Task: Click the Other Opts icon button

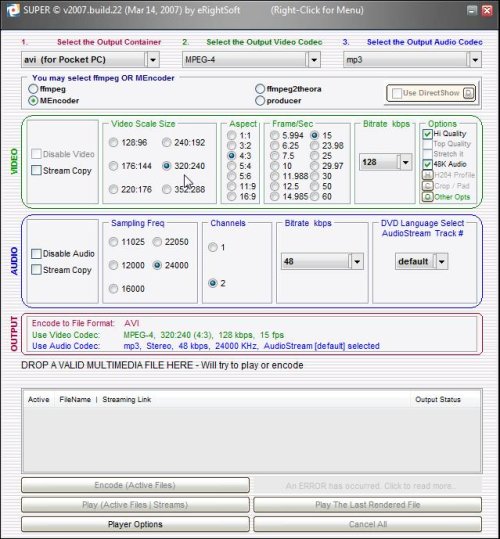Action: (x=427, y=197)
